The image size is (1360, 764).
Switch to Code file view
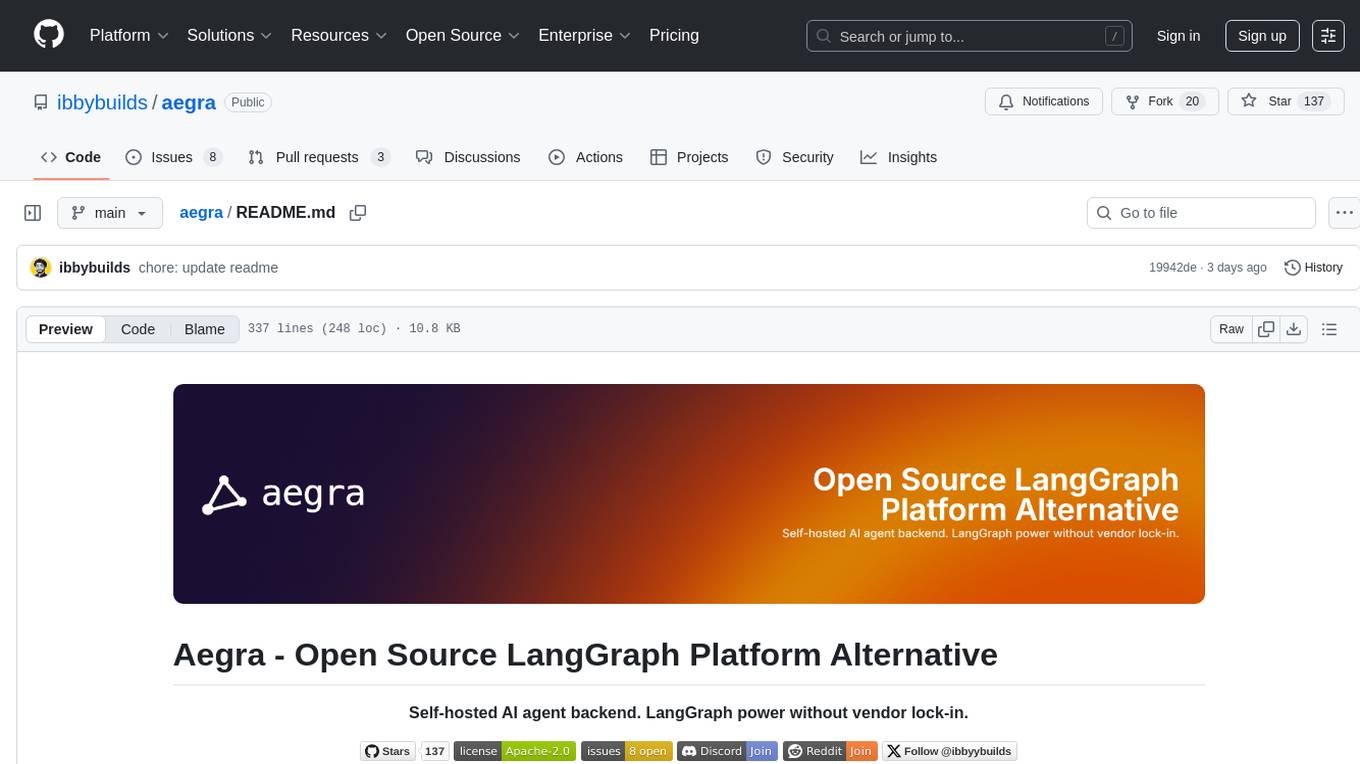(x=137, y=329)
